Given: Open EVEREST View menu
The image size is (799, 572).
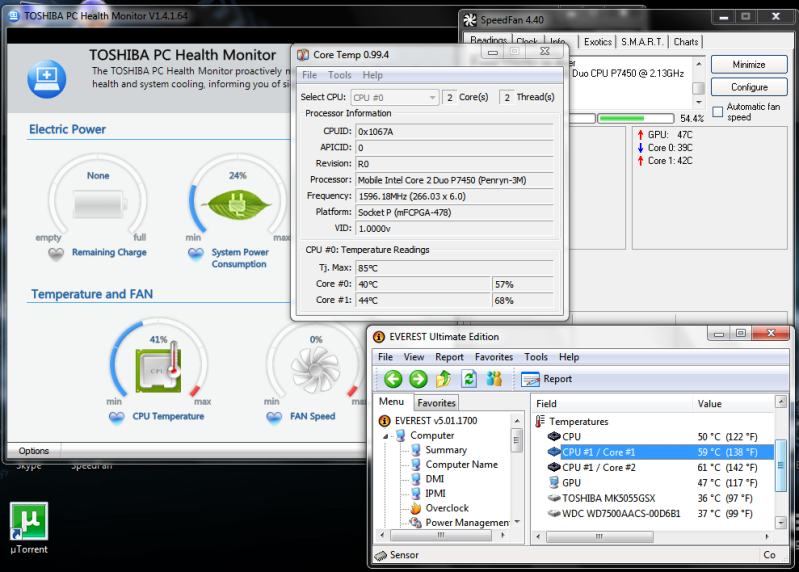Looking at the screenshot, I should coord(414,357).
